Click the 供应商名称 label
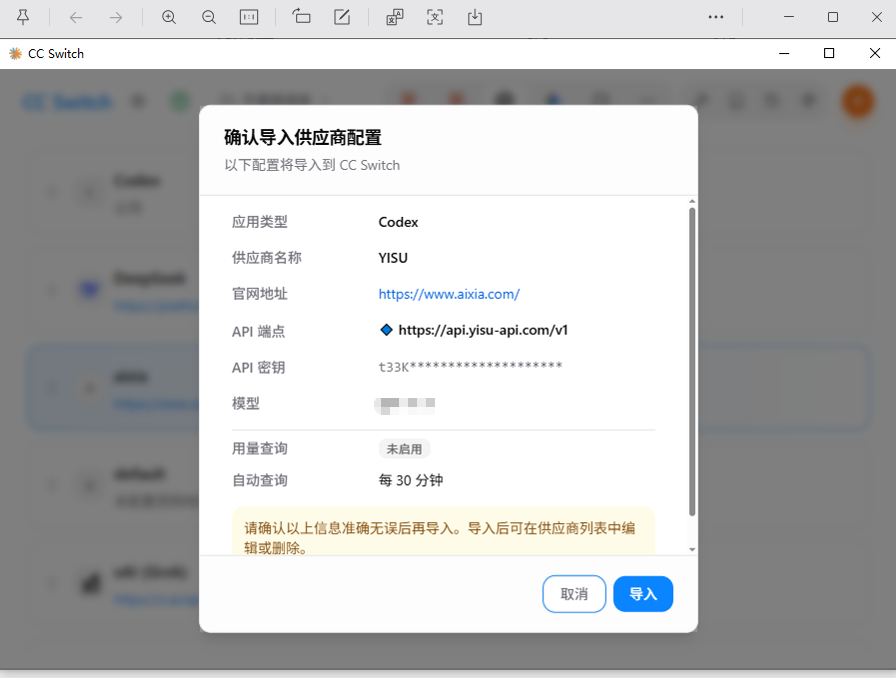Screen dimensions: 896x678 click(x=266, y=258)
